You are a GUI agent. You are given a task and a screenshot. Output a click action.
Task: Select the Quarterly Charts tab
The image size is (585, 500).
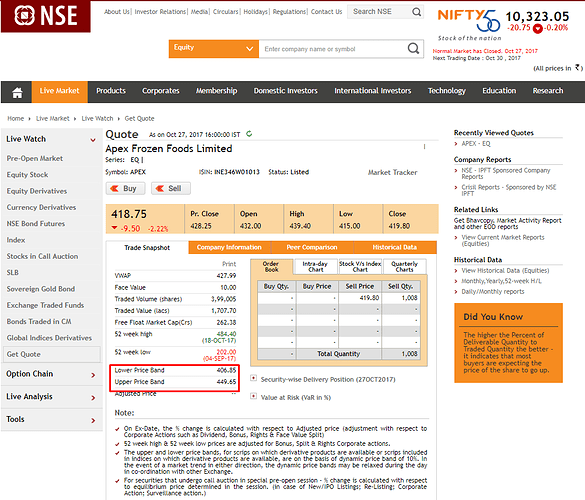(x=404, y=266)
